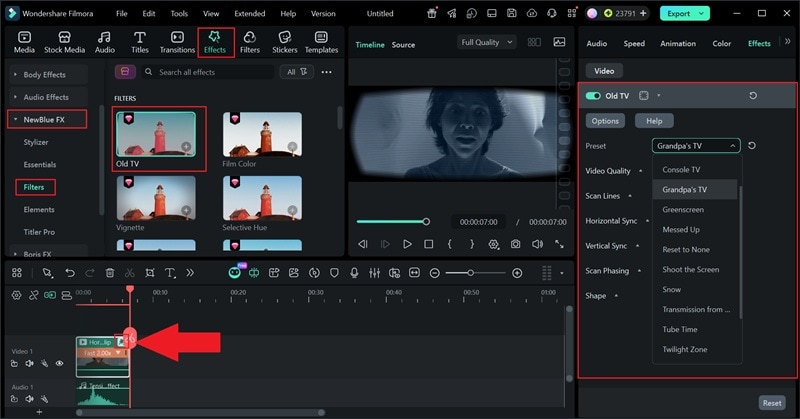
Task: Adjust the timeline zoom slider
Action: (x=470, y=273)
